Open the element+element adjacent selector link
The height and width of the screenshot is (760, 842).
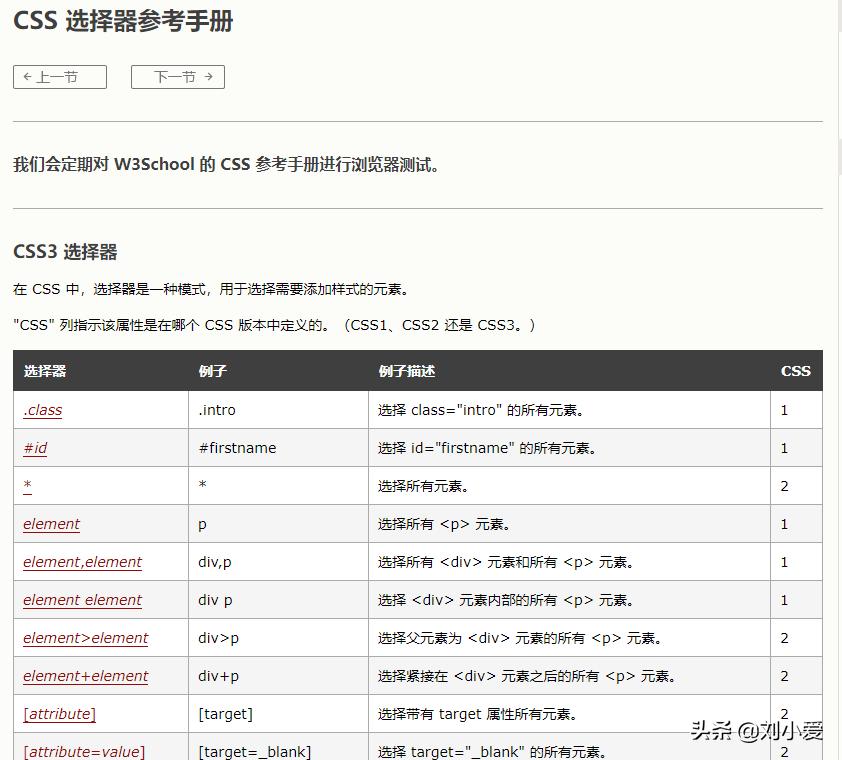coord(85,675)
